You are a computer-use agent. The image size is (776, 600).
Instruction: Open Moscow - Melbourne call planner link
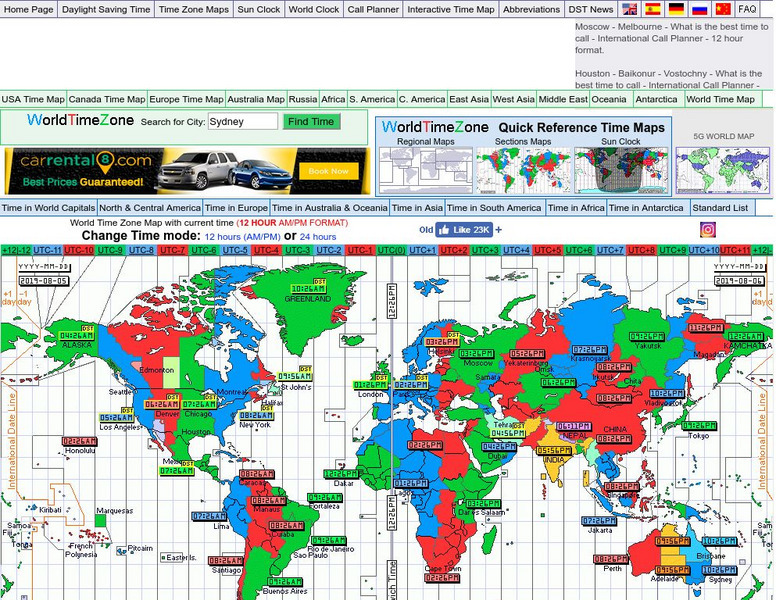(672, 38)
